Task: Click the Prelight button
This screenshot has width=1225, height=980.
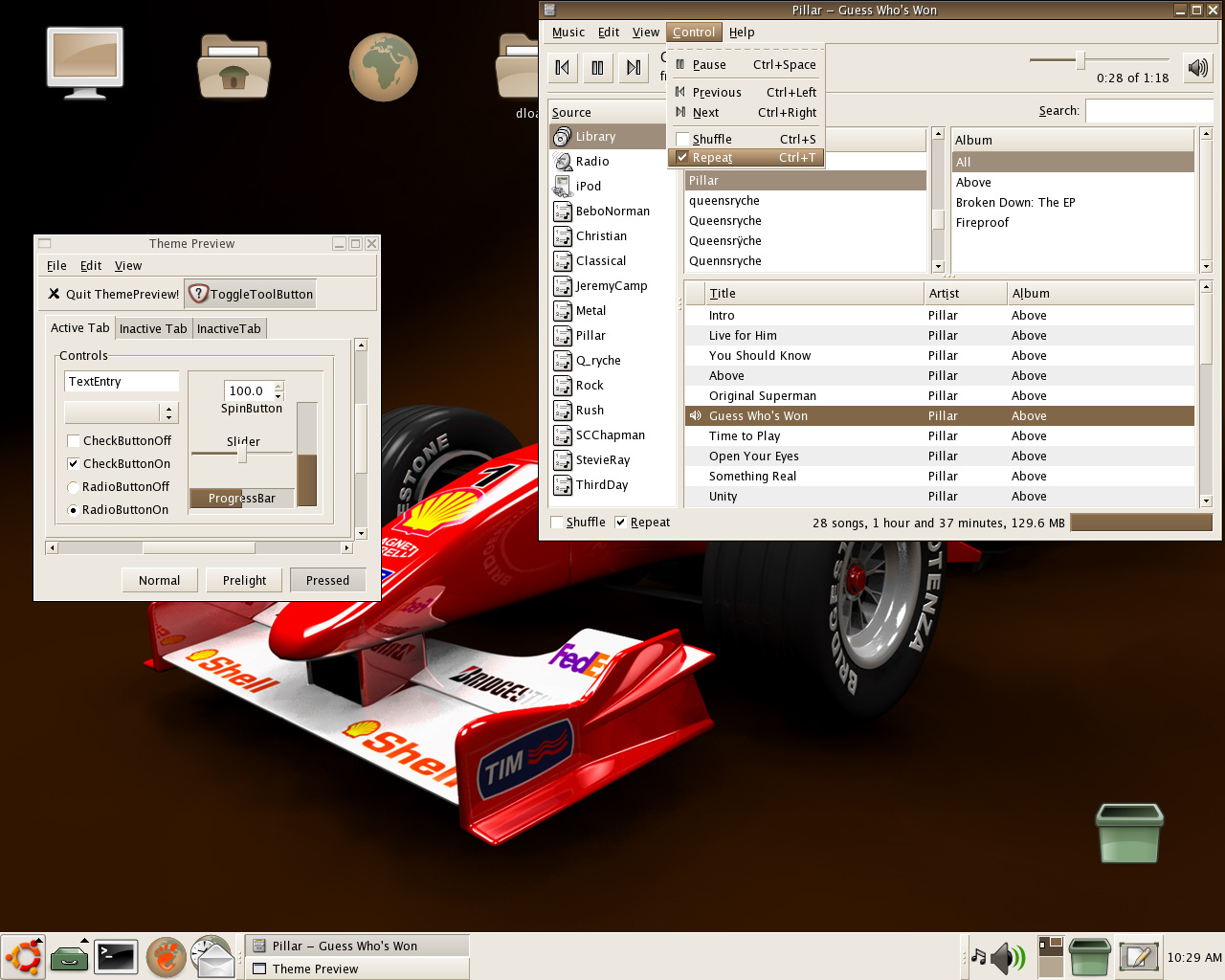Action: [x=244, y=581]
